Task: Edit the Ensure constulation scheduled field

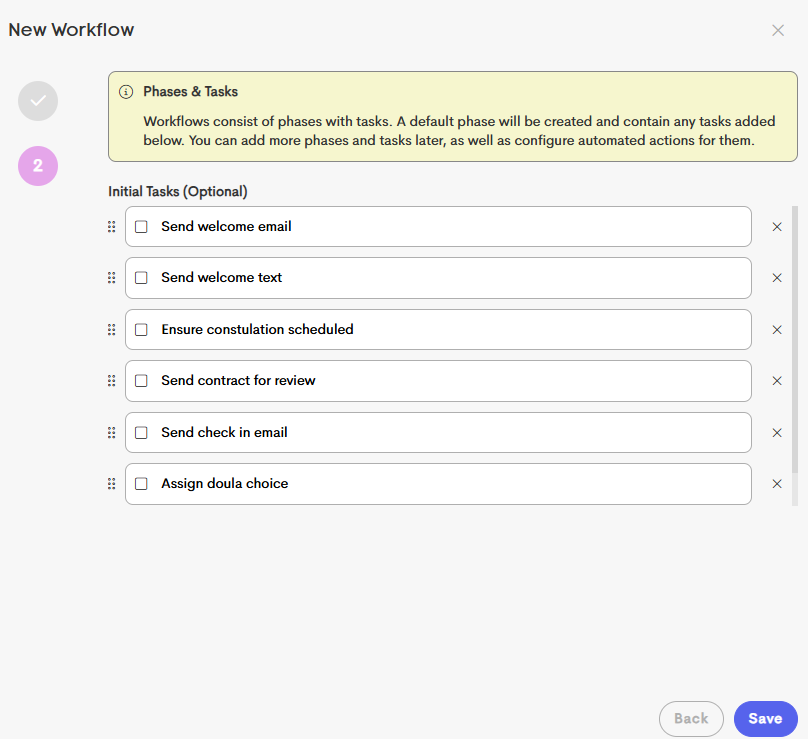Action: coord(438,330)
